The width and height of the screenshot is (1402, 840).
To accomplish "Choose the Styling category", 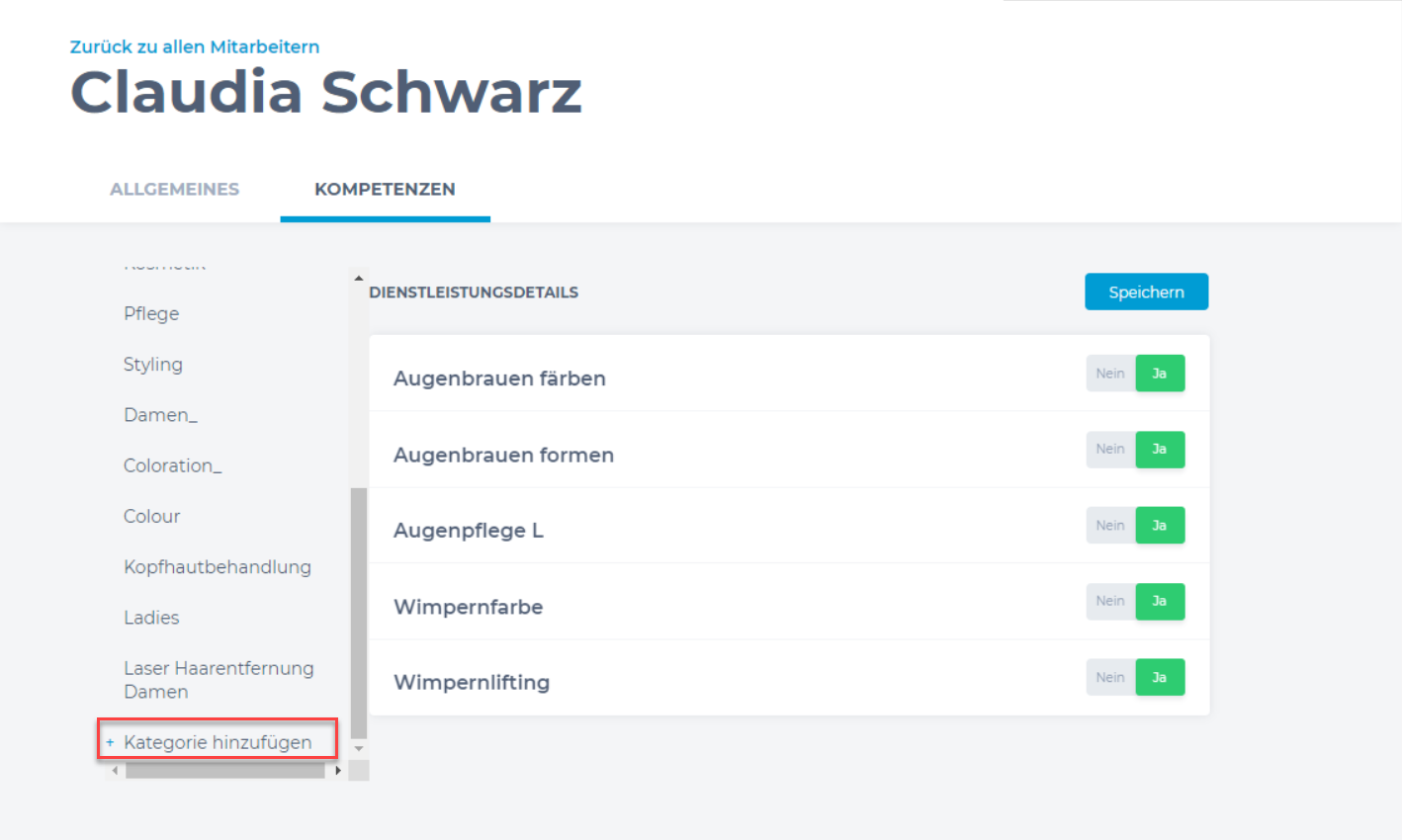I will [153, 364].
